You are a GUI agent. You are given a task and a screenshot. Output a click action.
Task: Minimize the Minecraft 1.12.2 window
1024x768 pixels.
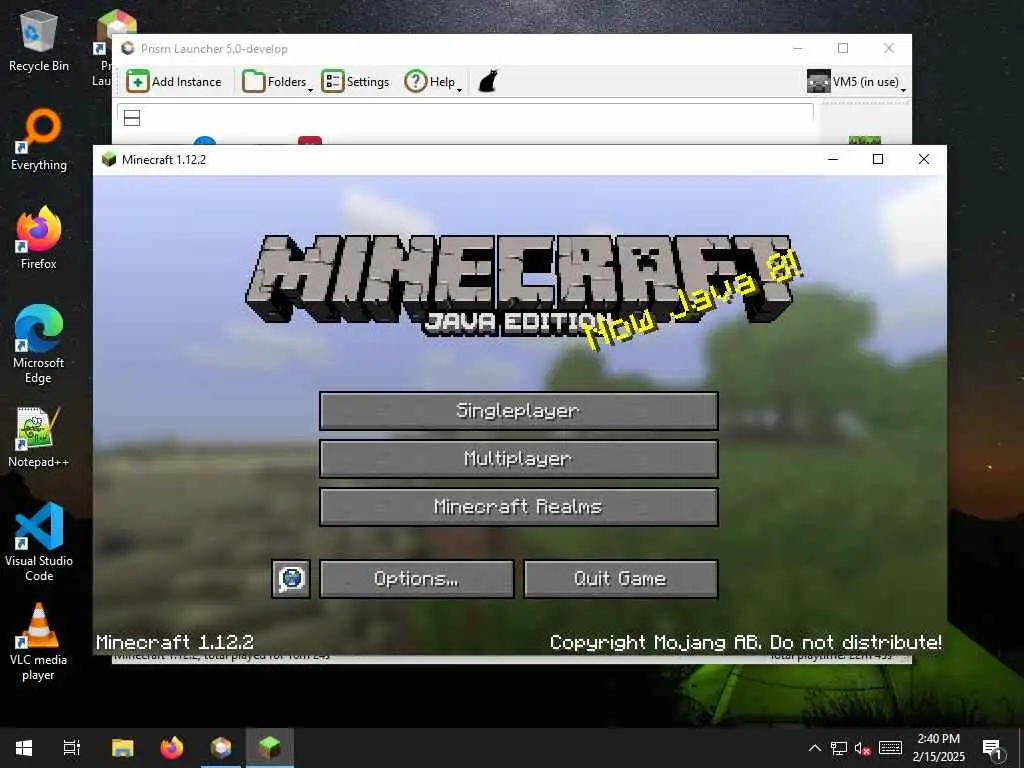point(833,159)
